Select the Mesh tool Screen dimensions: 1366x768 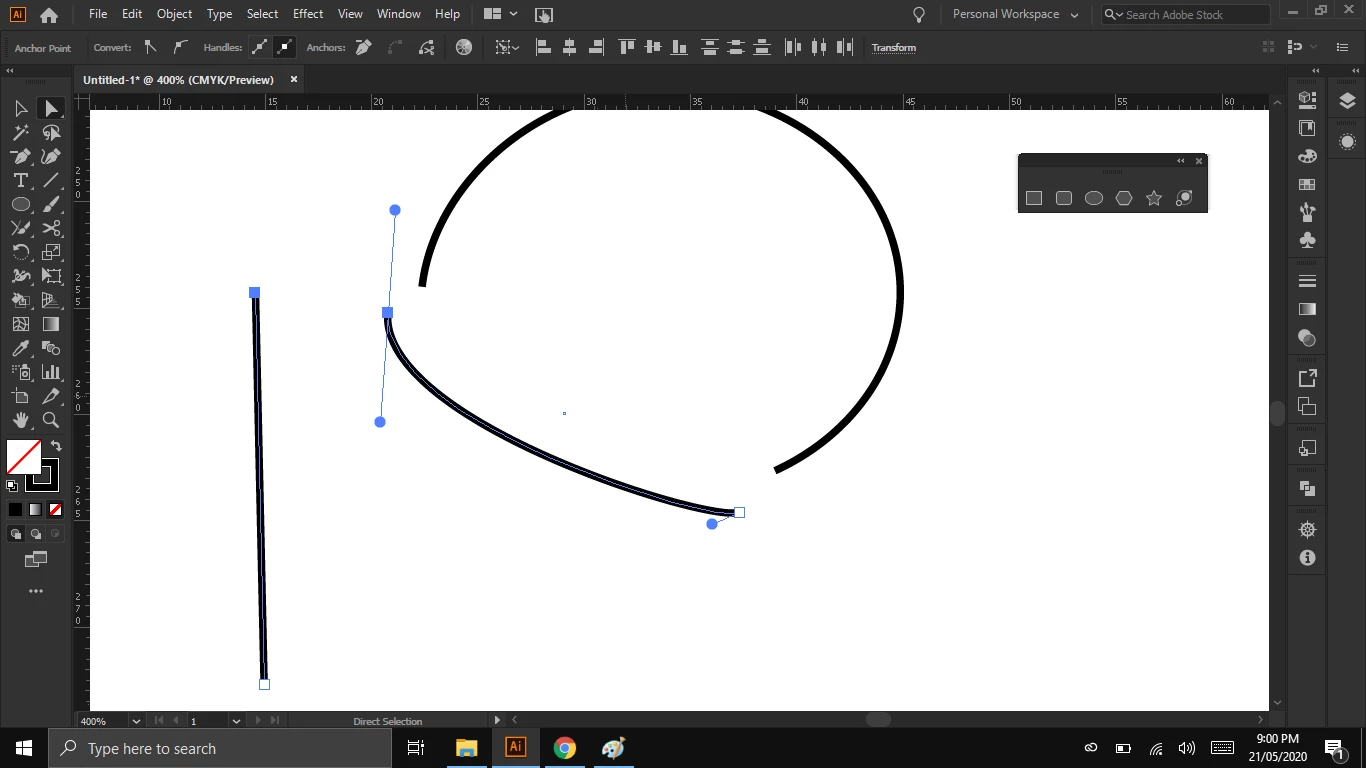[20, 324]
